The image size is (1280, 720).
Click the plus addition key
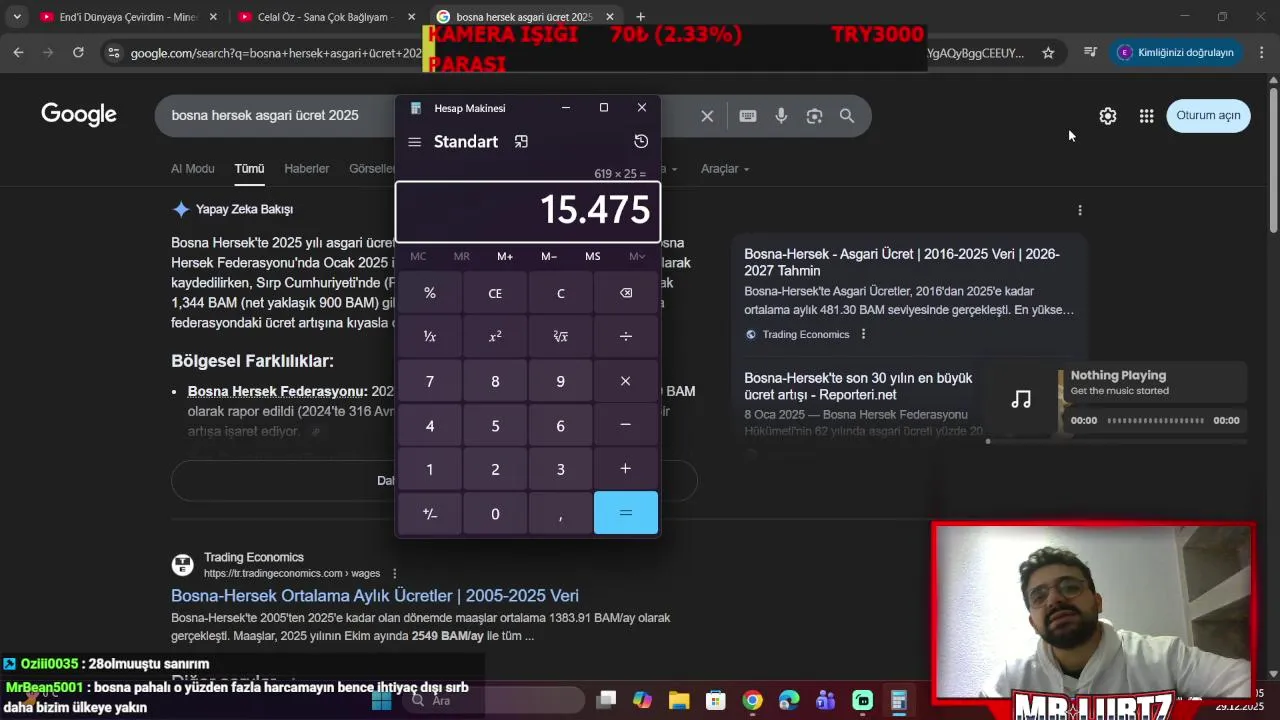626,469
